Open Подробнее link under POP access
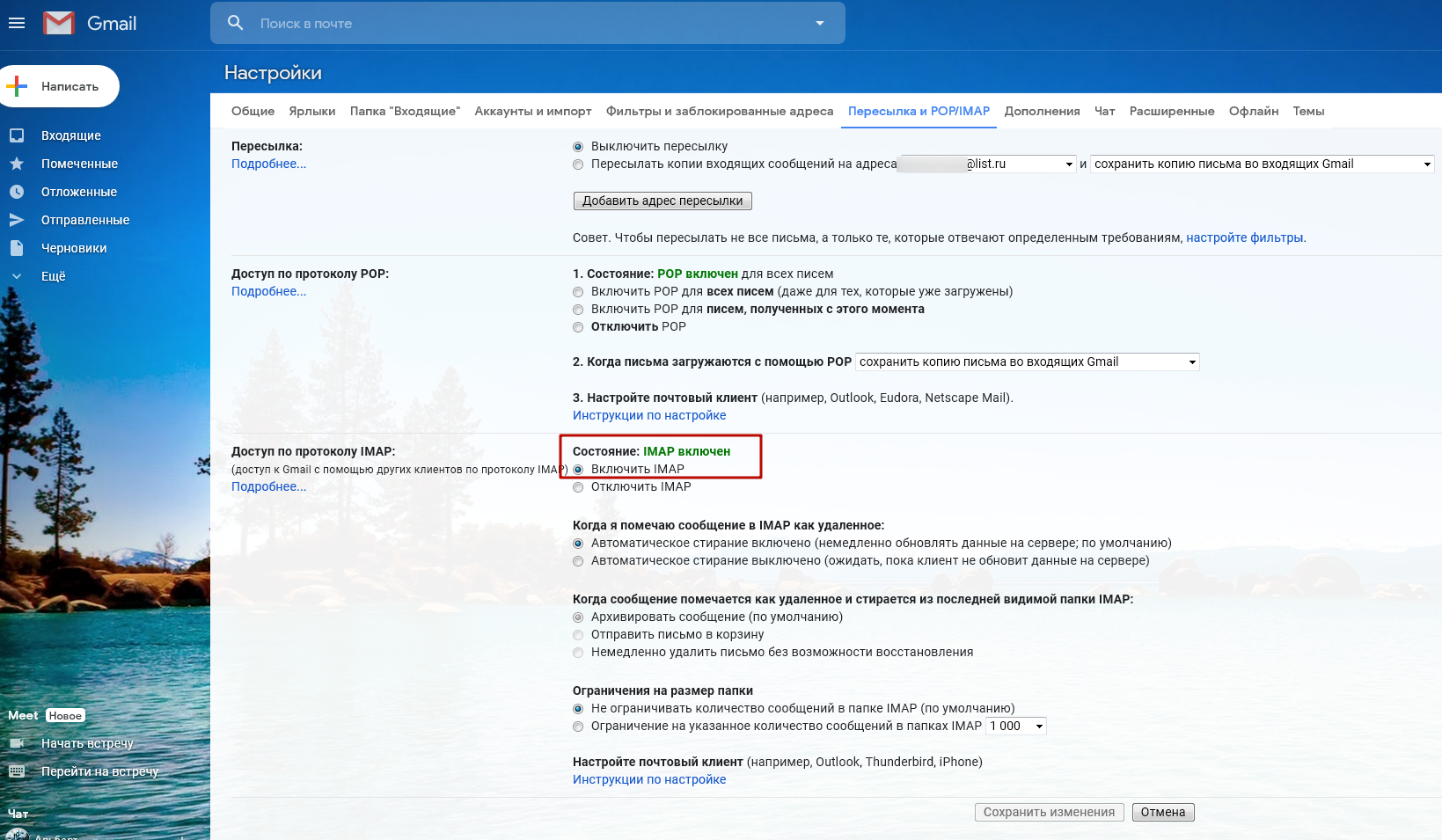The height and width of the screenshot is (840, 1442). click(x=268, y=291)
